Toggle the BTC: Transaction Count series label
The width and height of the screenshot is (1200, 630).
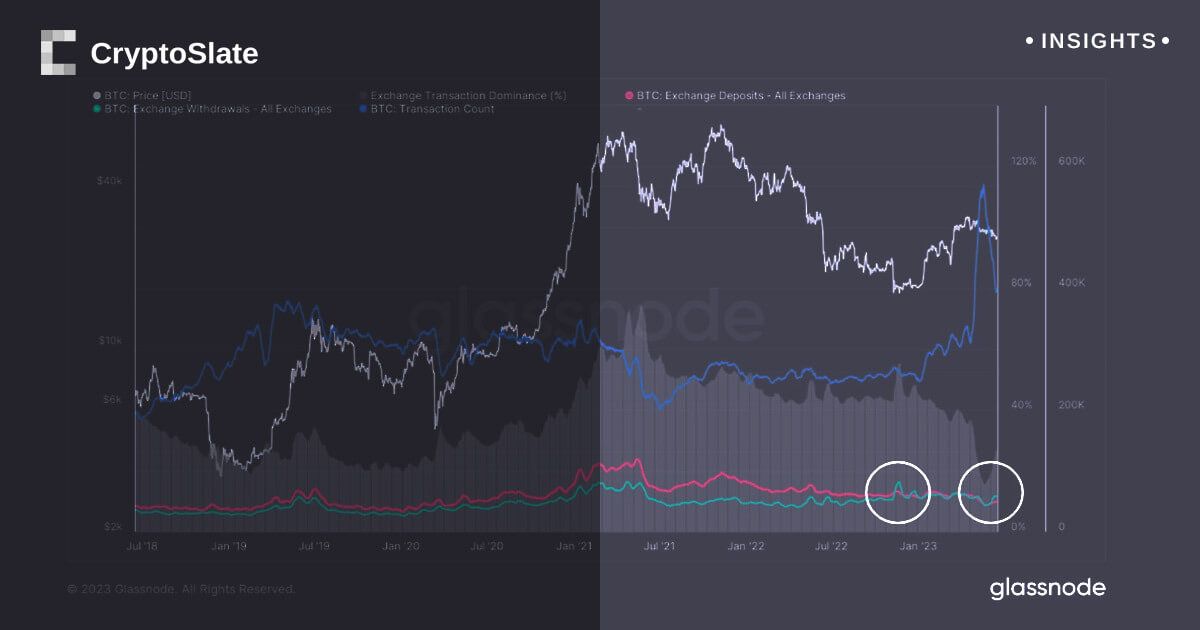432,109
